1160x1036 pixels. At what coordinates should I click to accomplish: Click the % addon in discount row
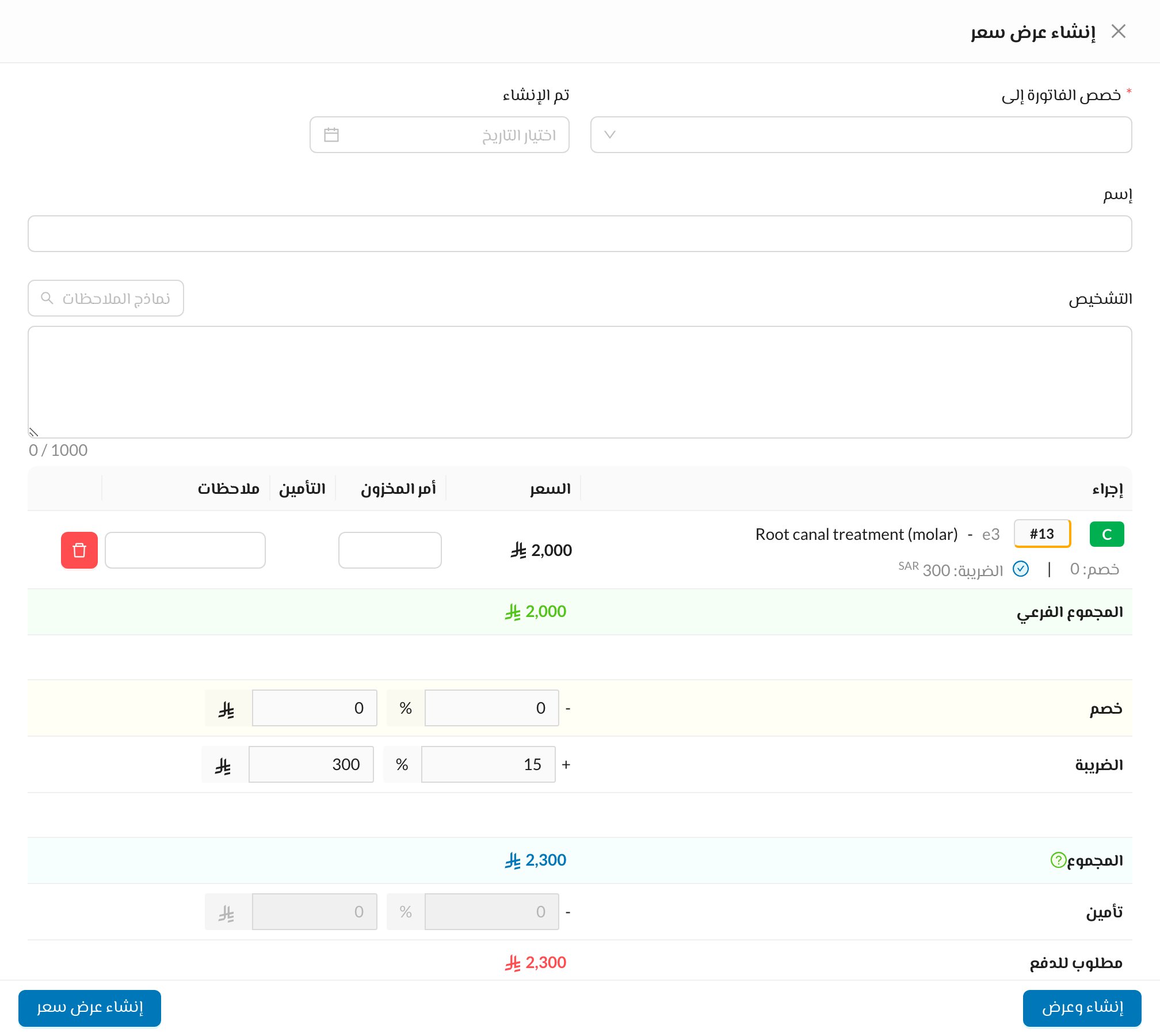(406, 708)
